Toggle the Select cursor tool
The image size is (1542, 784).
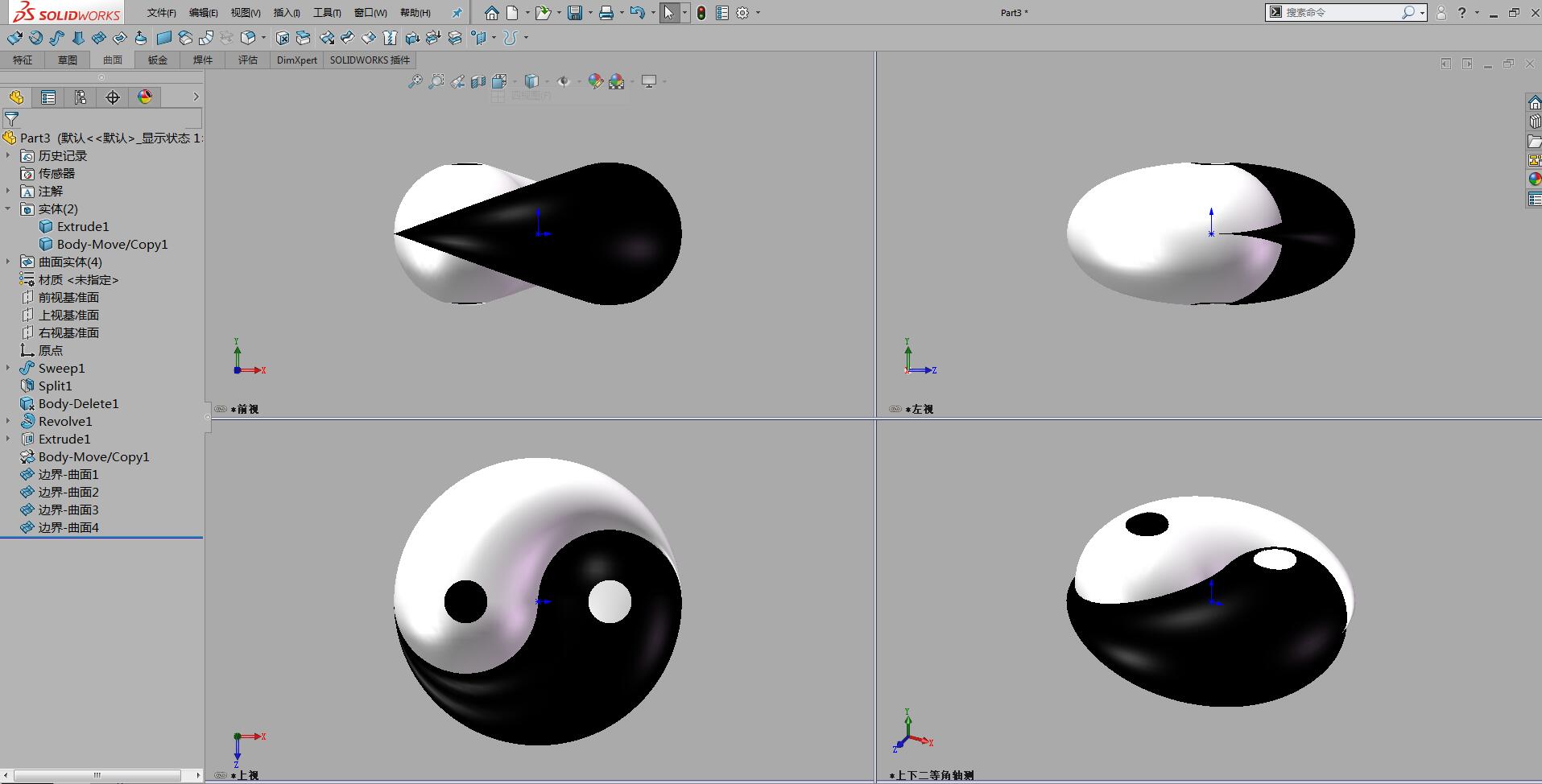click(669, 13)
